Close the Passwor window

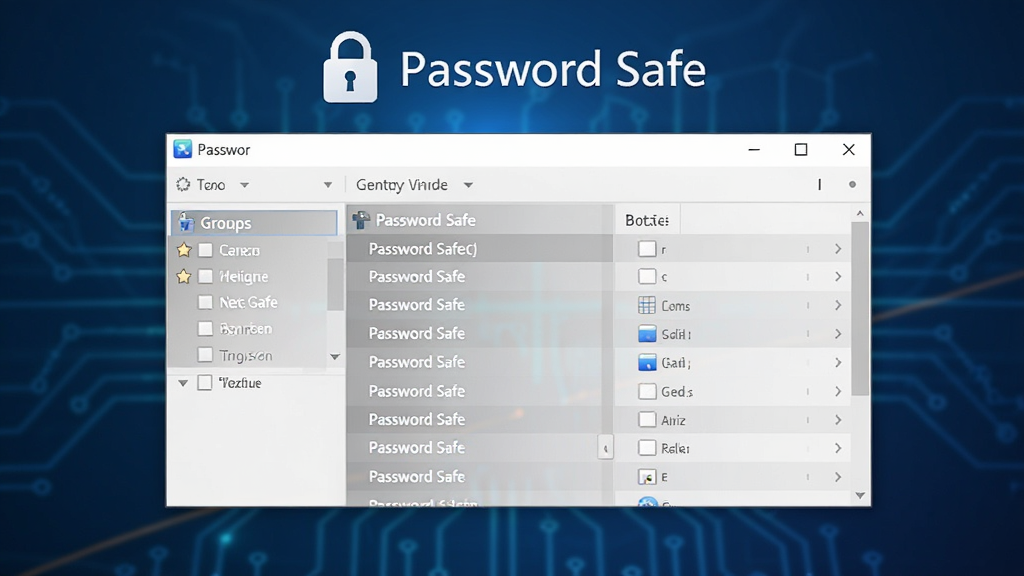pyautogui.click(x=848, y=150)
